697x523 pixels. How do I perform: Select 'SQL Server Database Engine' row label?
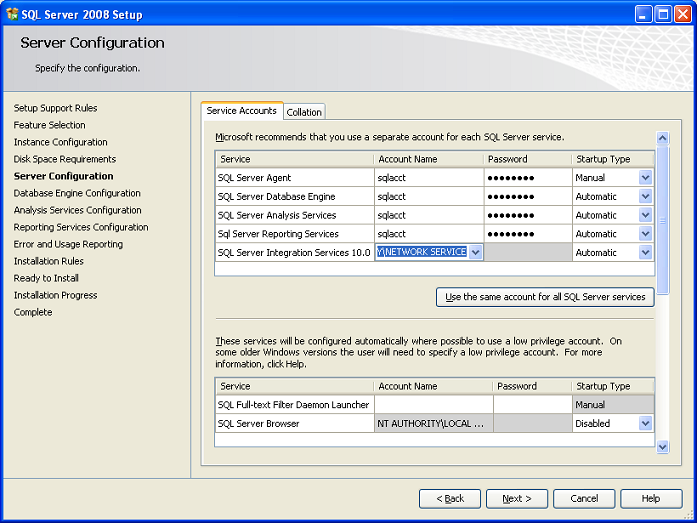[276, 196]
